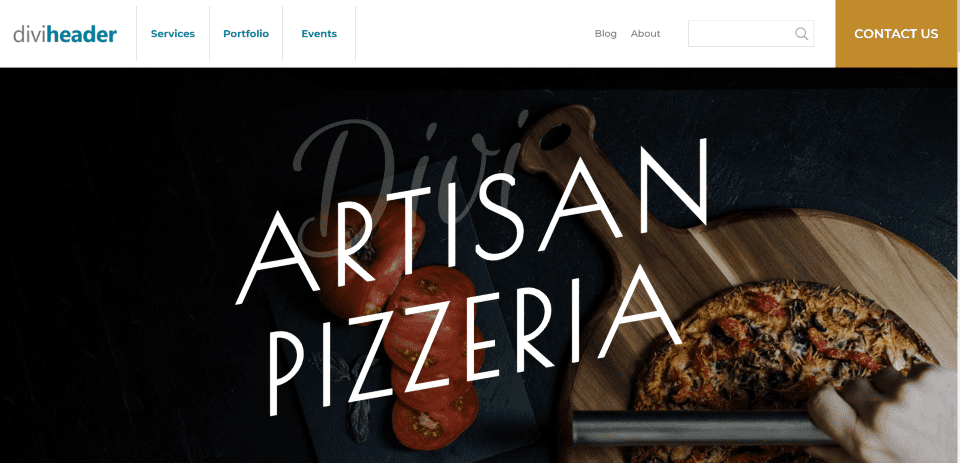960x463 pixels.
Task: Visit the Blog link
Action: coord(606,34)
